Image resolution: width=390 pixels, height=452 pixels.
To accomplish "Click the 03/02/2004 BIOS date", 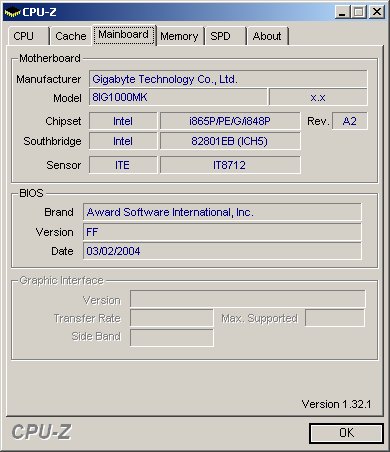I will point(222,251).
